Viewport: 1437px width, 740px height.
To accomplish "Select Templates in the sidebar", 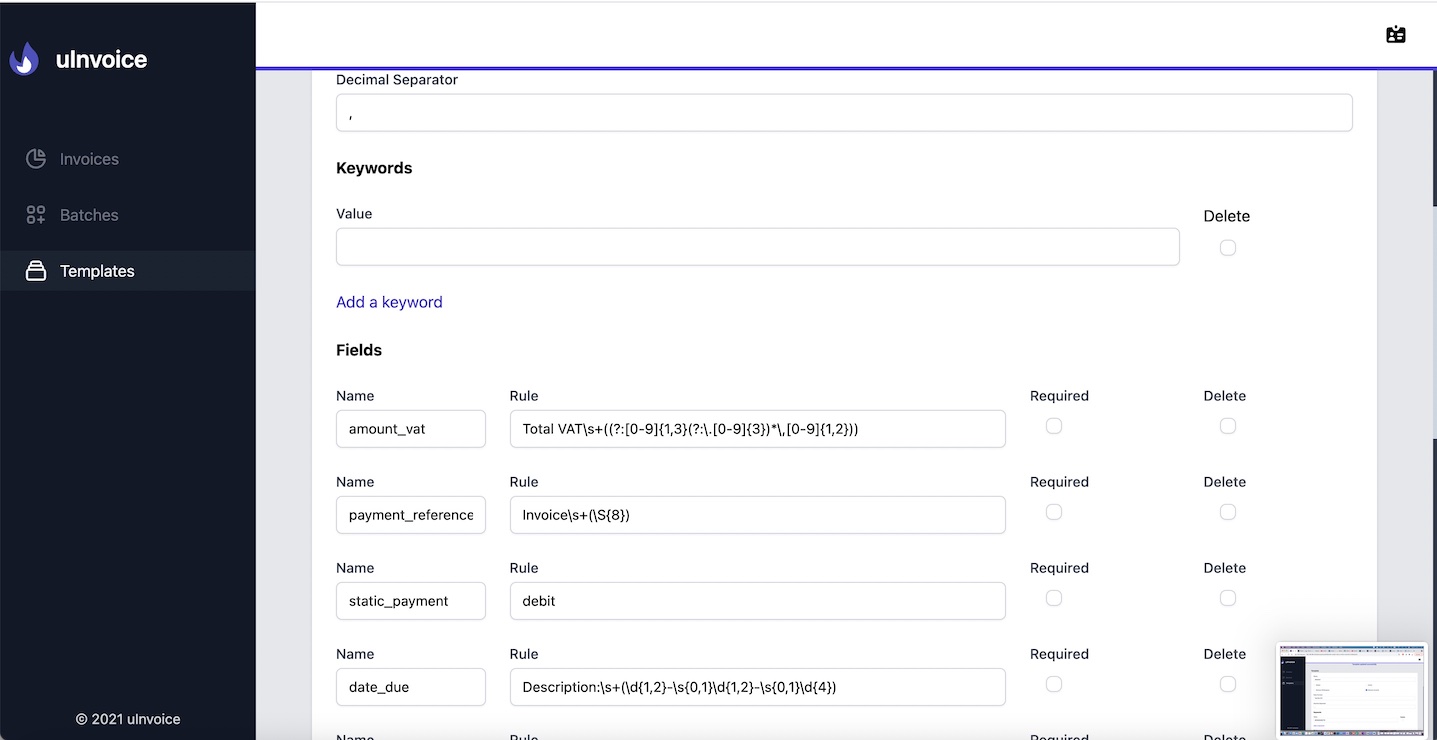I will tap(97, 271).
